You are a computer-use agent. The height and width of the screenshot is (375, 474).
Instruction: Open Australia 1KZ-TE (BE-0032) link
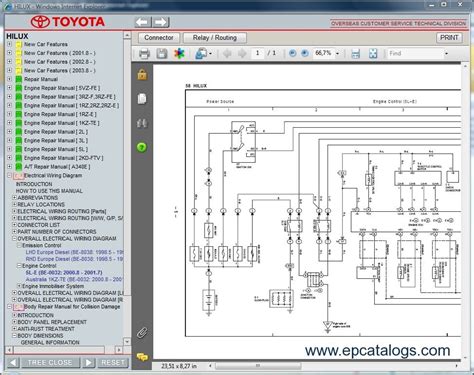(74, 279)
